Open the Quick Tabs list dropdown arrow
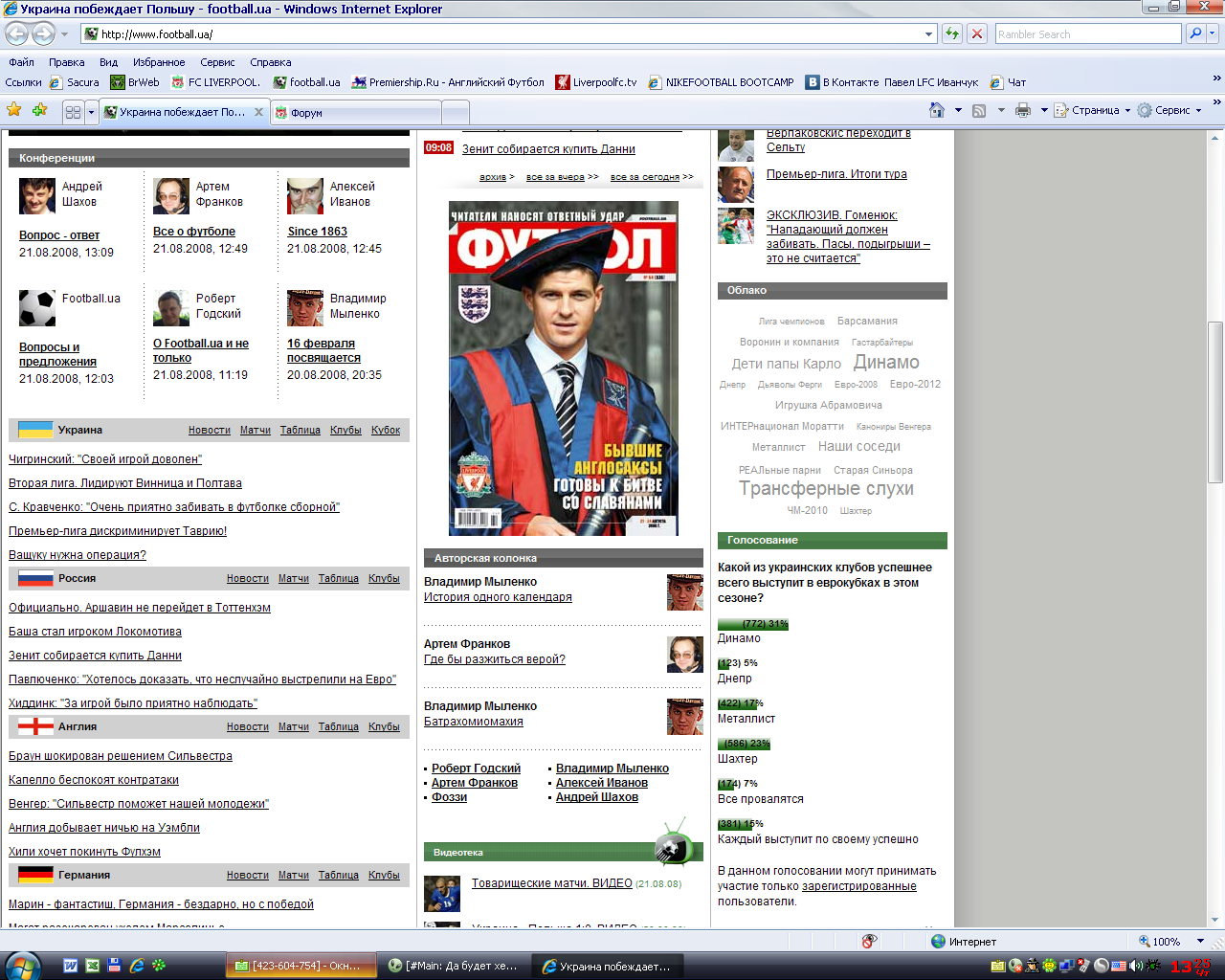This screenshot has height=980, width=1225. tap(92, 112)
